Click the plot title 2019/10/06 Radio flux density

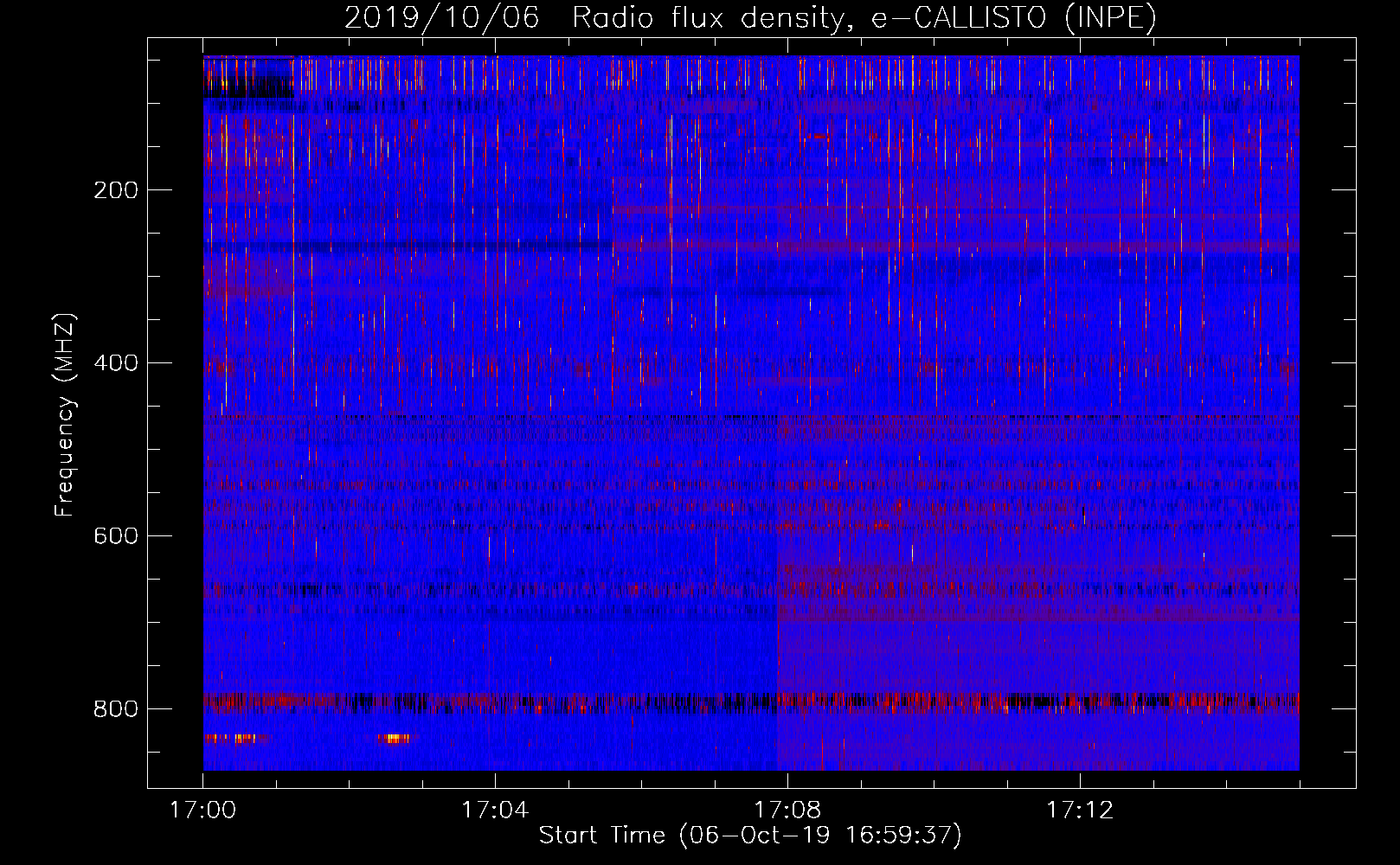[750, 17]
